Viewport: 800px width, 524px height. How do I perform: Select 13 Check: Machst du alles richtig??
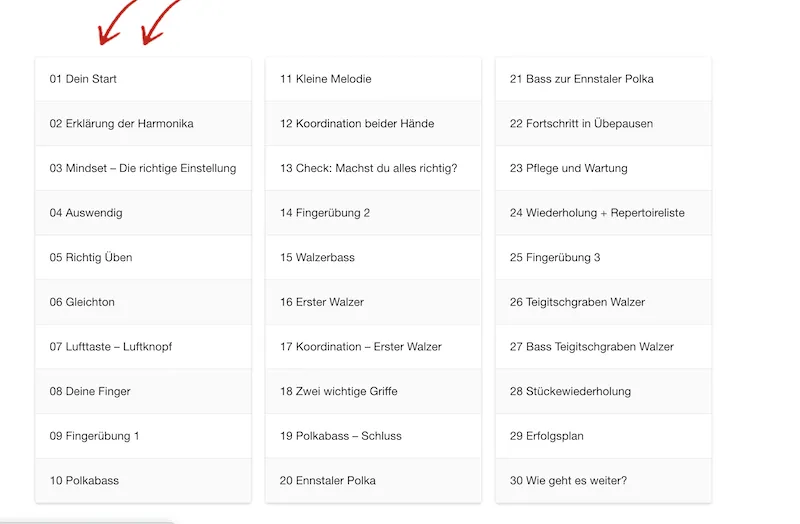pyautogui.click(x=373, y=168)
